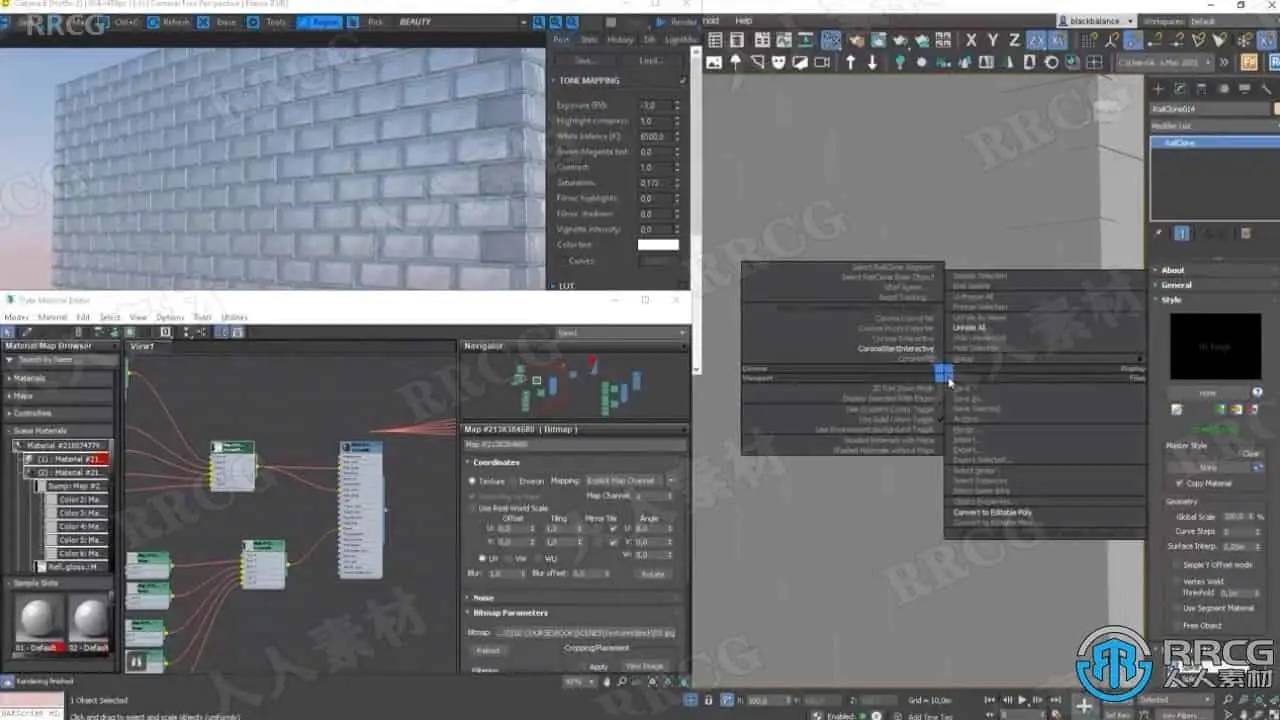1280x720 pixels.
Task: Select RailClone in the modifier stack
Action: click(x=1214, y=143)
